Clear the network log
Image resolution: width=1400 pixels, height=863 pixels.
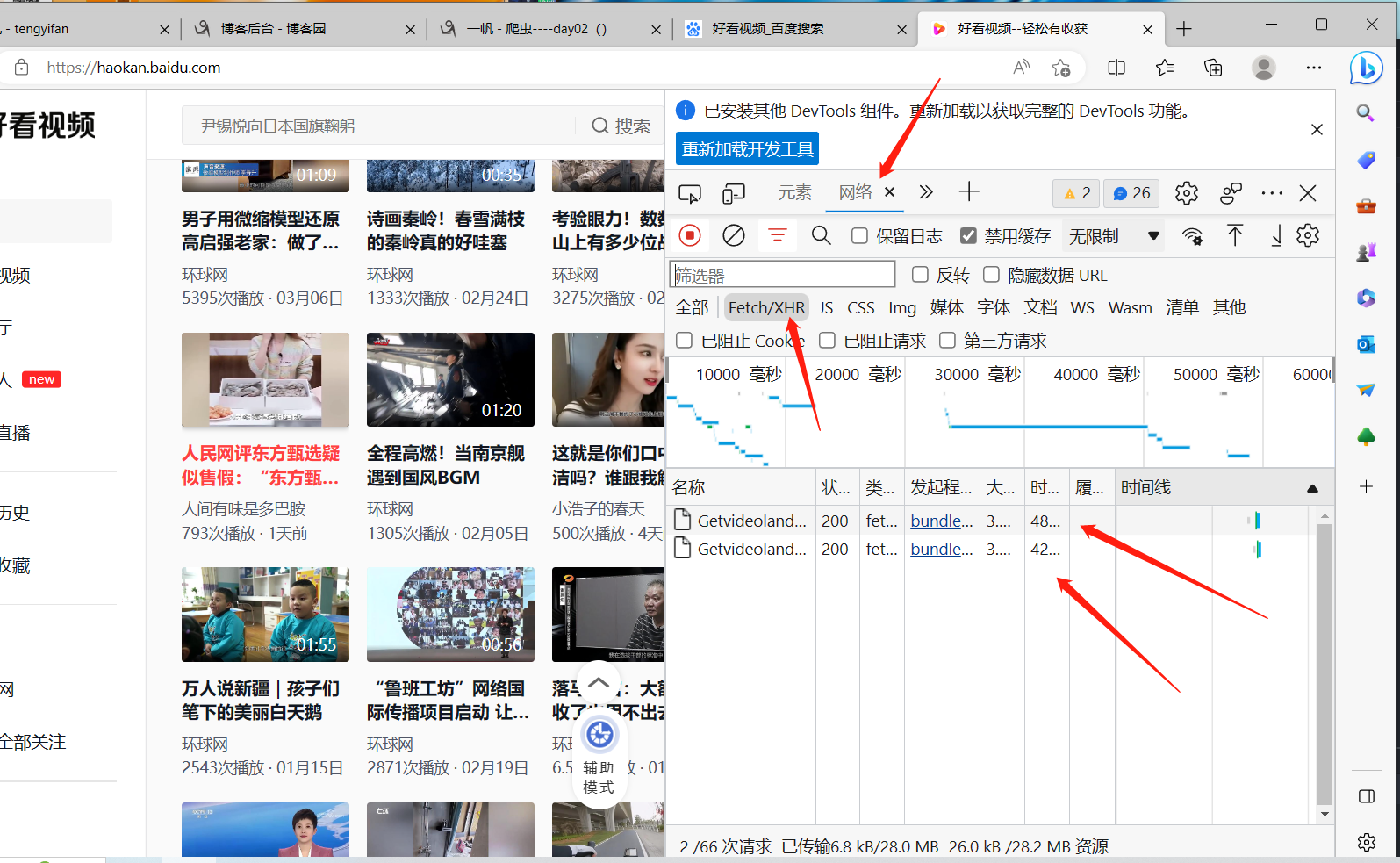(734, 235)
